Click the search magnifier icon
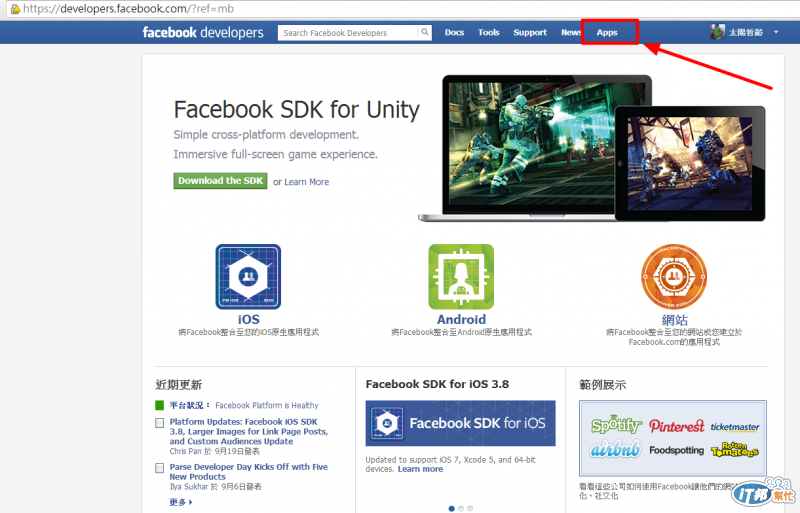 point(424,32)
